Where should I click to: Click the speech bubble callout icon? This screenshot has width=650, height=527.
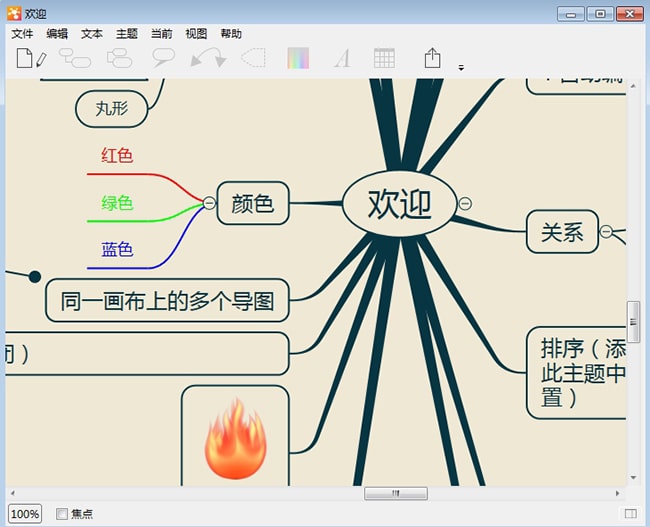point(163,59)
